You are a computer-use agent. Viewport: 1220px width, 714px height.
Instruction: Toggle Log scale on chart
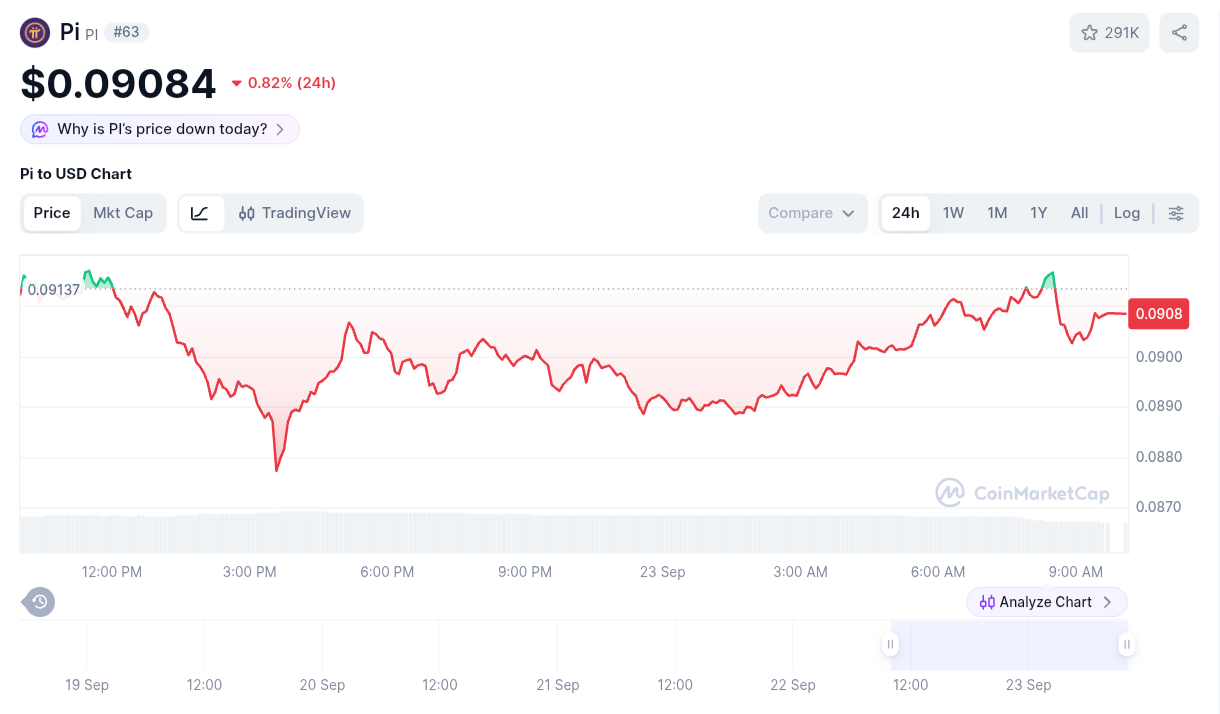pos(1127,213)
